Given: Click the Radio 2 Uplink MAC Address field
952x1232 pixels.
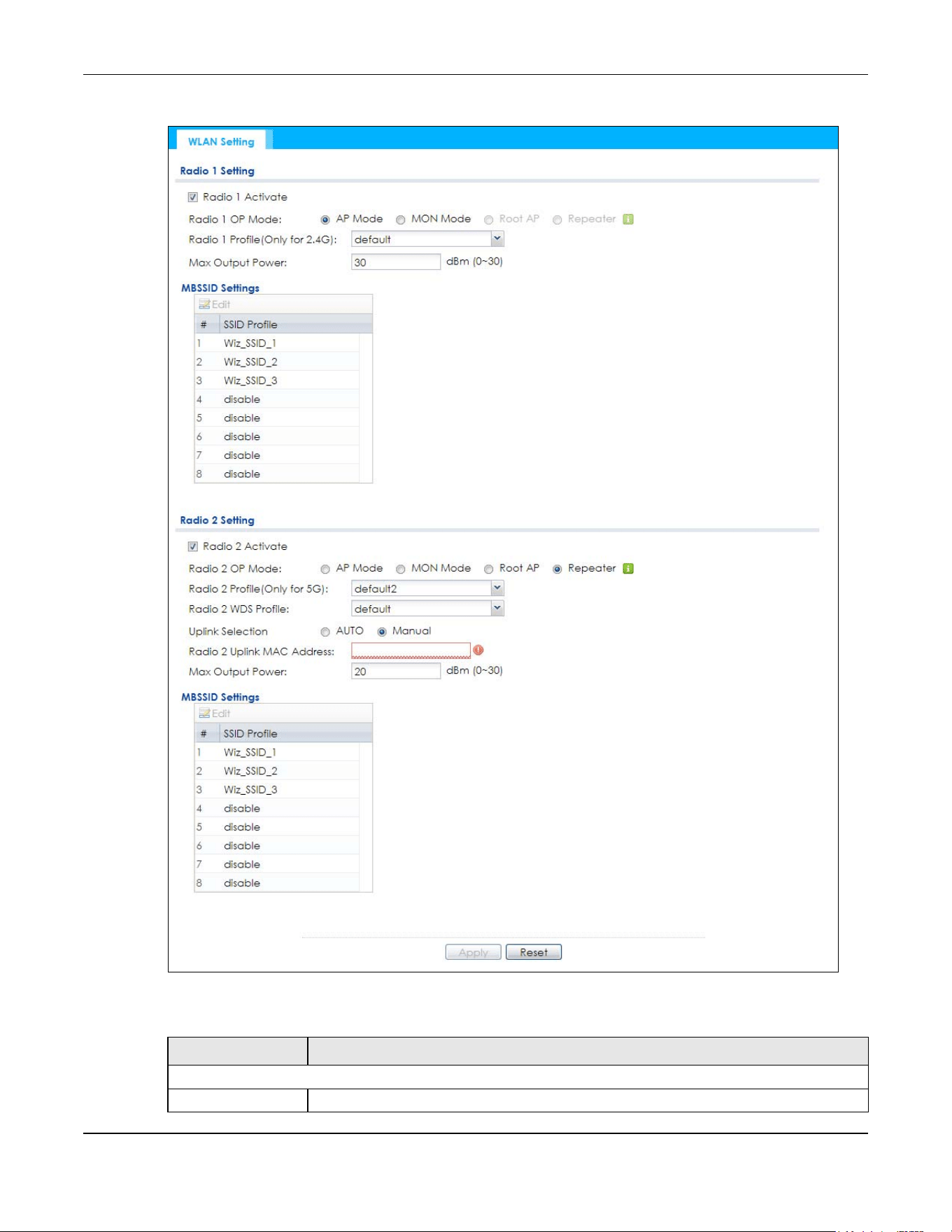Looking at the screenshot, I should coord(411,651).
